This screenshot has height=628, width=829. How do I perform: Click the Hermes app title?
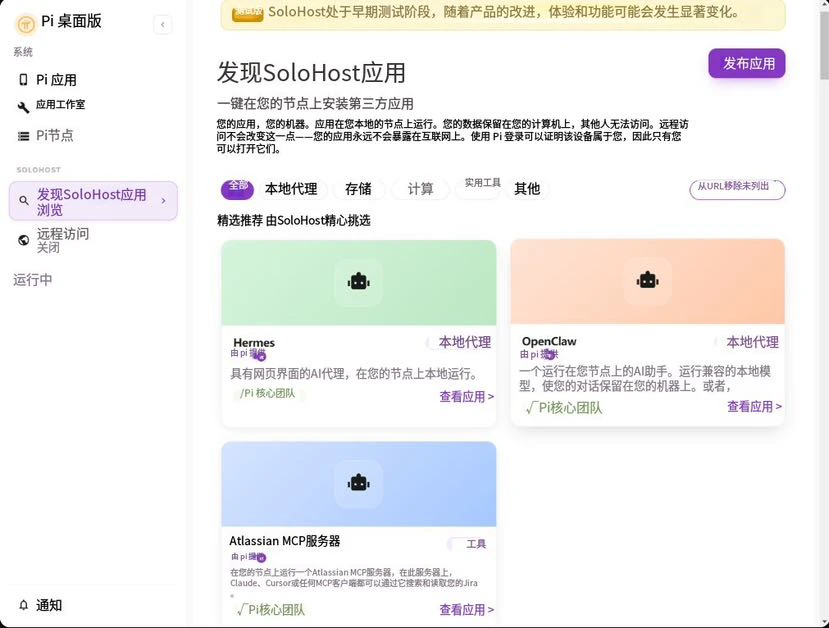point(254,343)
